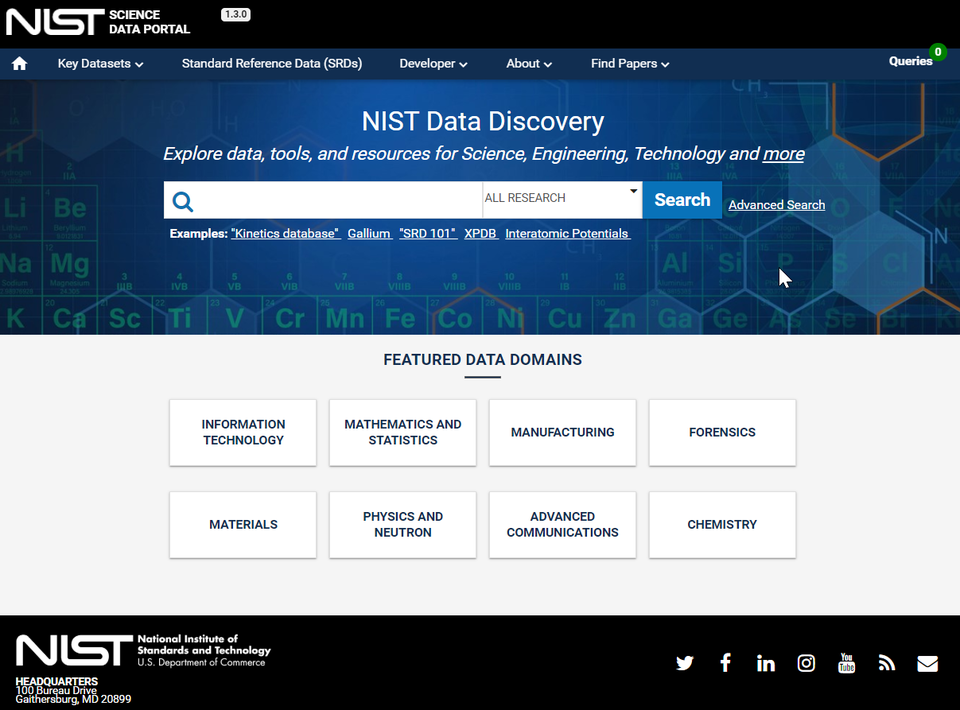960x710 pixels.
Task: Try the "SRD 101" example search
Action: tap(428, 234)
